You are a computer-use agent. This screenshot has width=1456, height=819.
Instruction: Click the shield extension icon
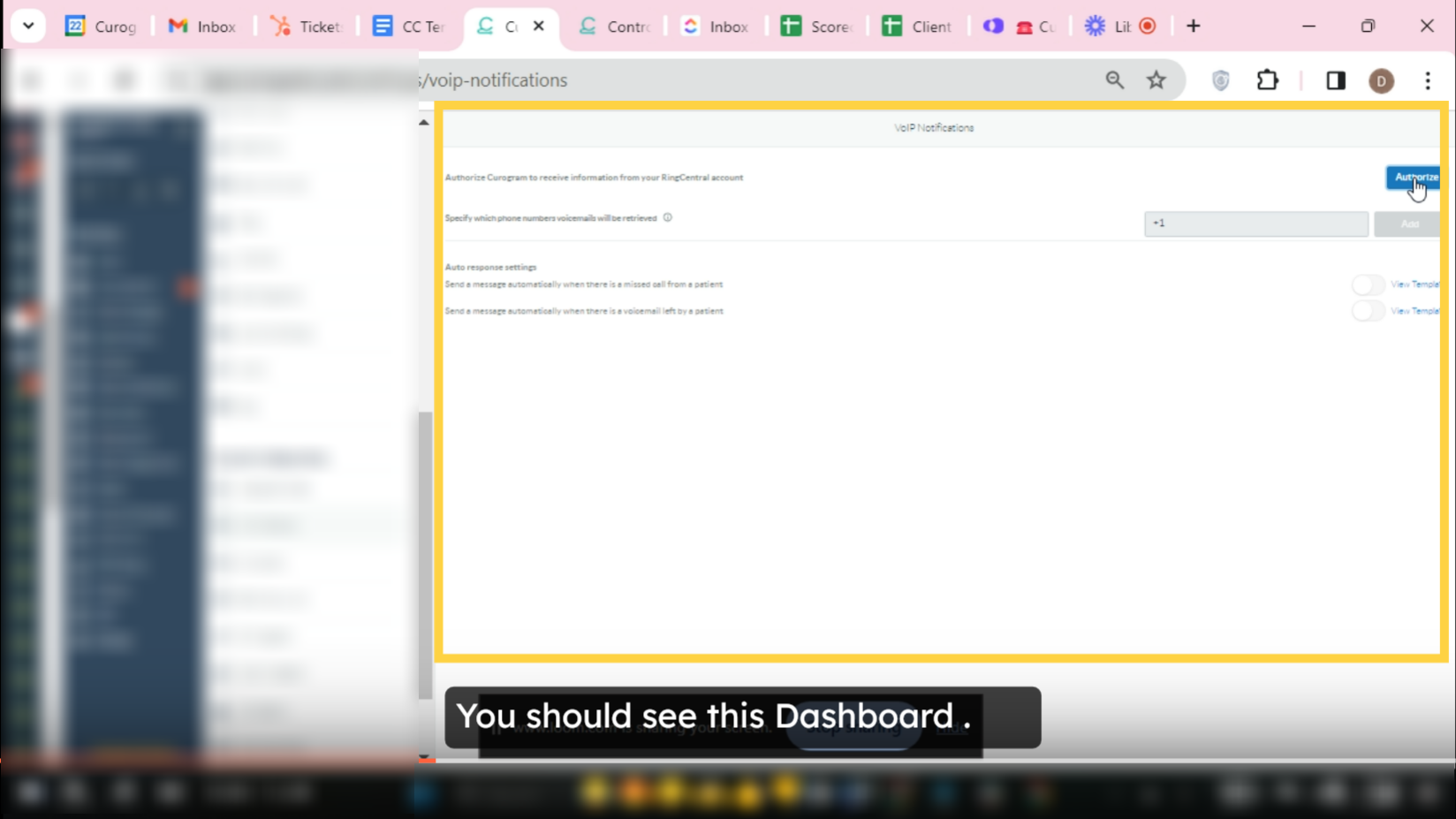pos(1220,80)
